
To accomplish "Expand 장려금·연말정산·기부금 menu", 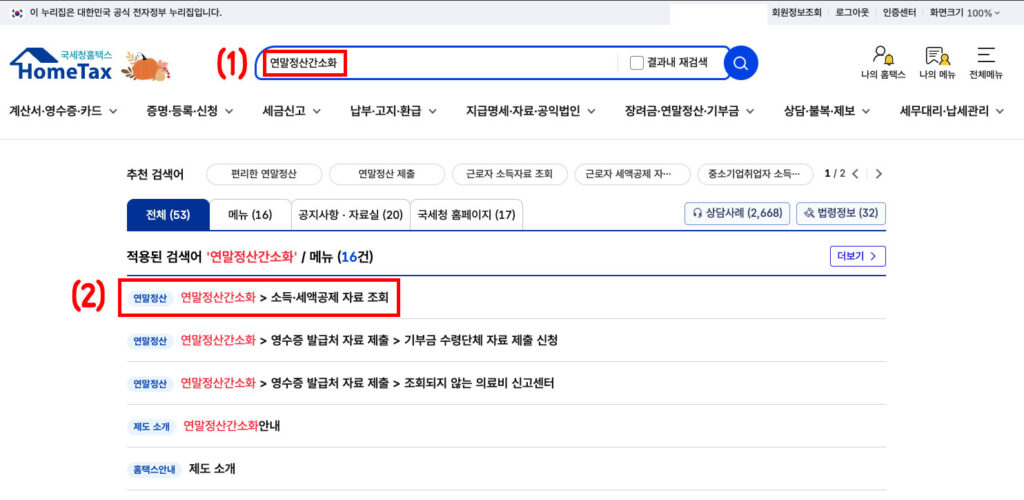I will coord(690,111).
